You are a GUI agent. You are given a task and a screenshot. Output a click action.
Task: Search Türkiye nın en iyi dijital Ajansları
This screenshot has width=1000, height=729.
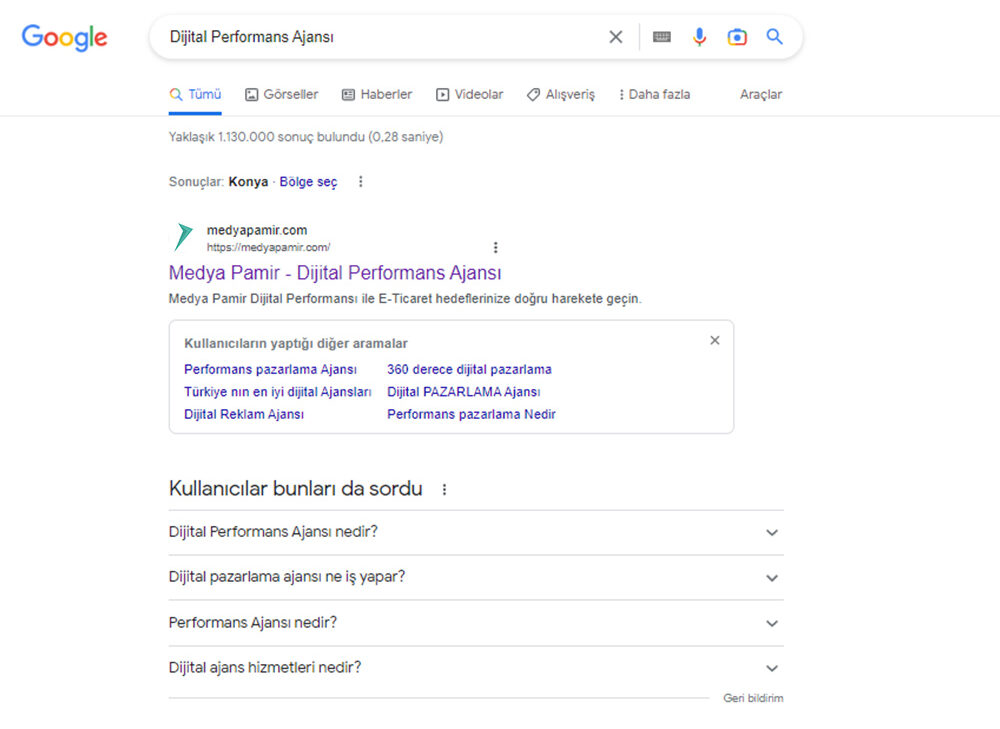[x=277, y=392]
